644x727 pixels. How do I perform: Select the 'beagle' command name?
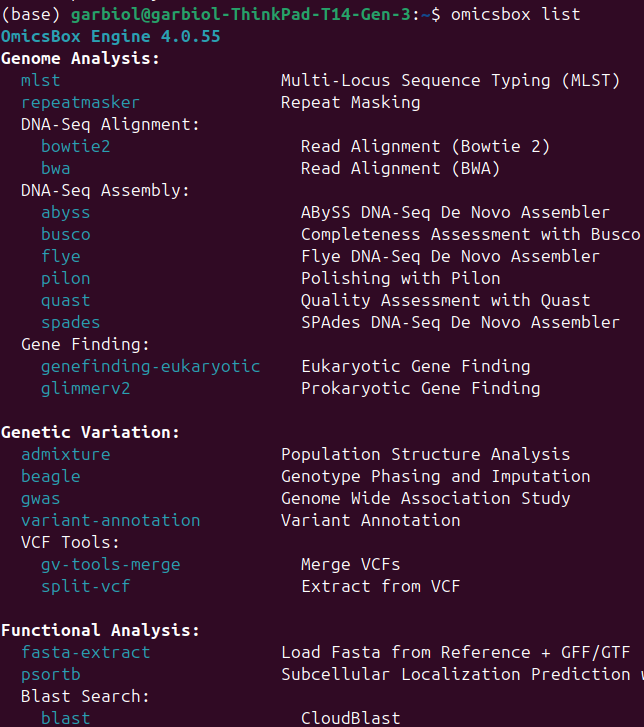(x=51, y=477)
